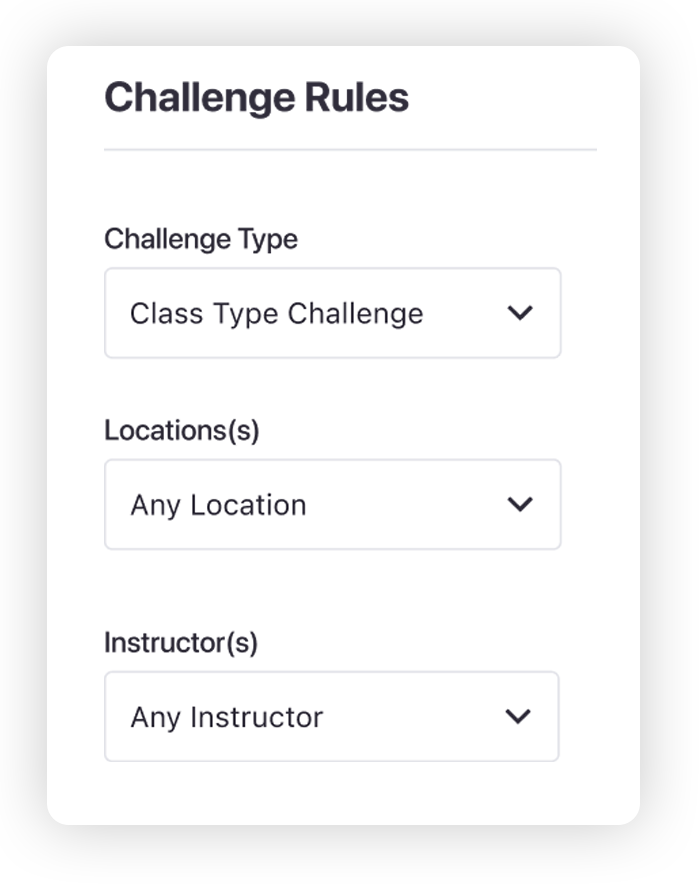
Task: Click the Any Location value text
Action: [218, 505]
